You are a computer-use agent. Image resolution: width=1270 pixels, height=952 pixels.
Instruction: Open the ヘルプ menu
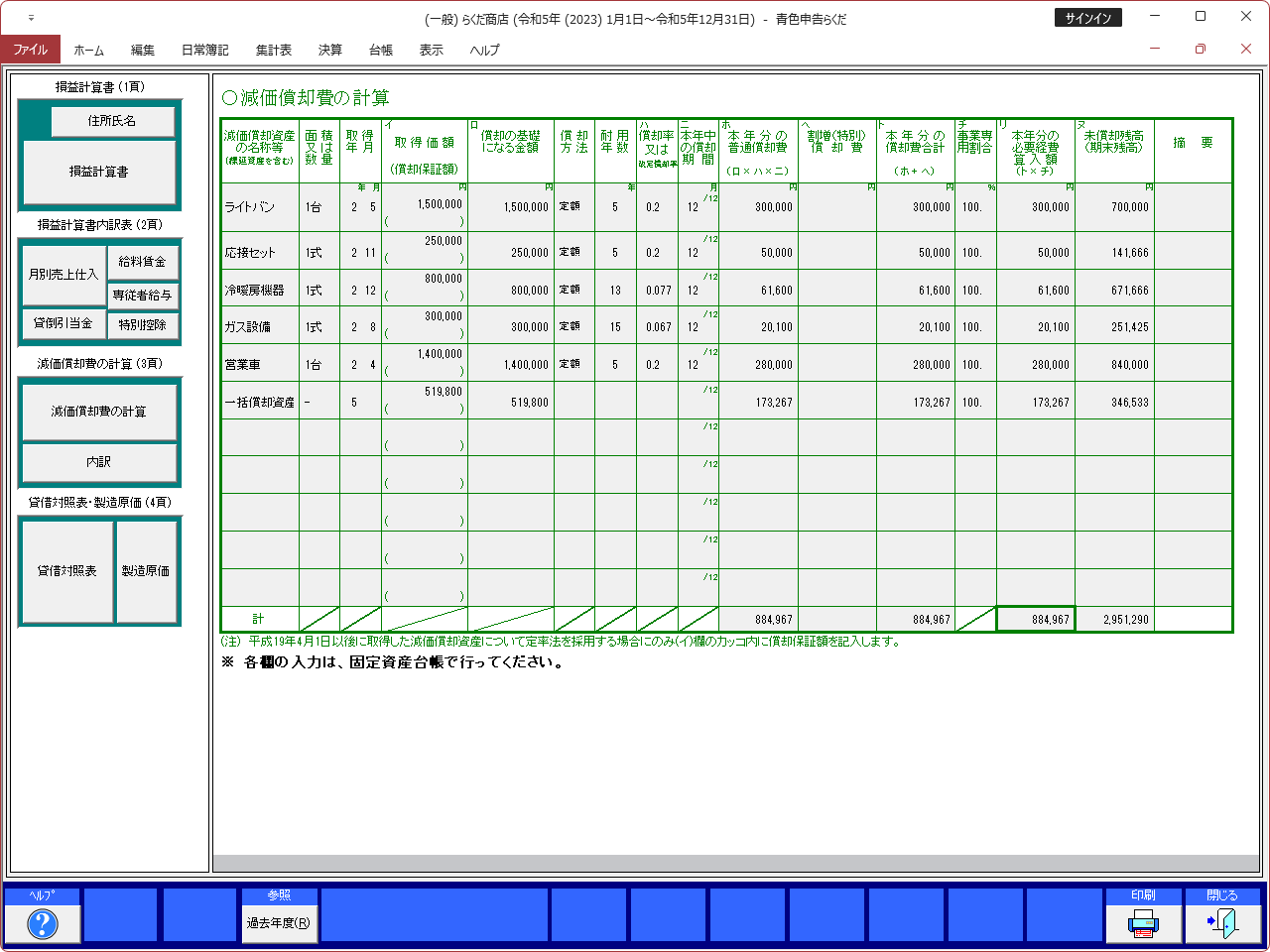point(485,50)
